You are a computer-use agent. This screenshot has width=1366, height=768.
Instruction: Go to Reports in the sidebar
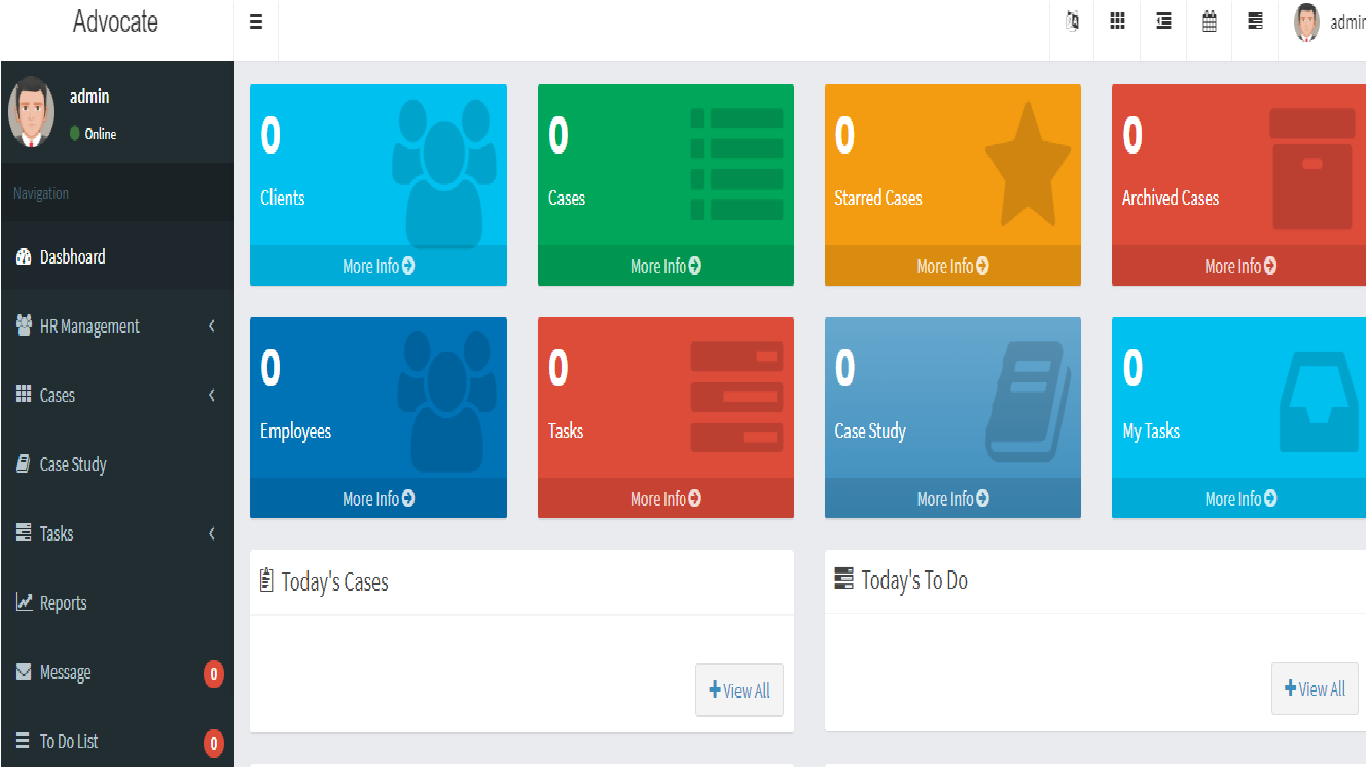[x=62, y=603]
